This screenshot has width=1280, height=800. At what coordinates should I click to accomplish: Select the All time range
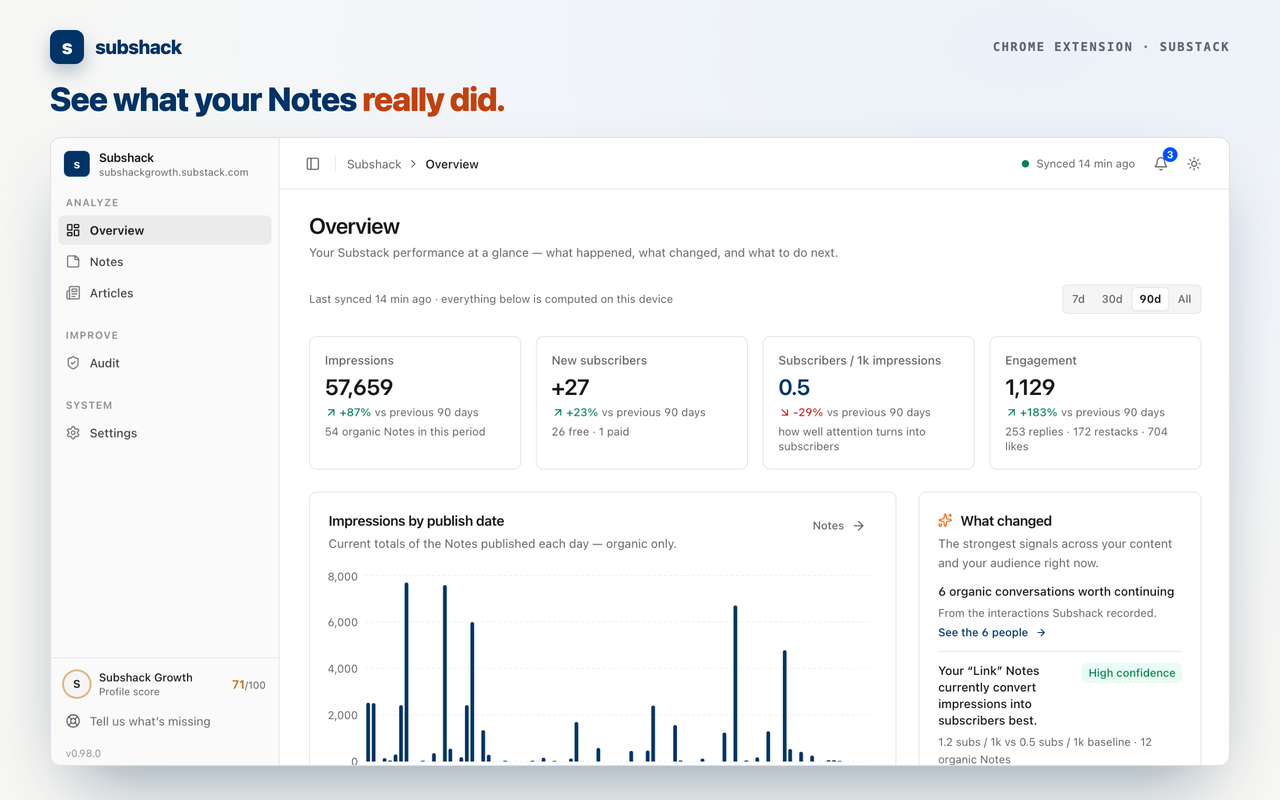(1184, 299)
